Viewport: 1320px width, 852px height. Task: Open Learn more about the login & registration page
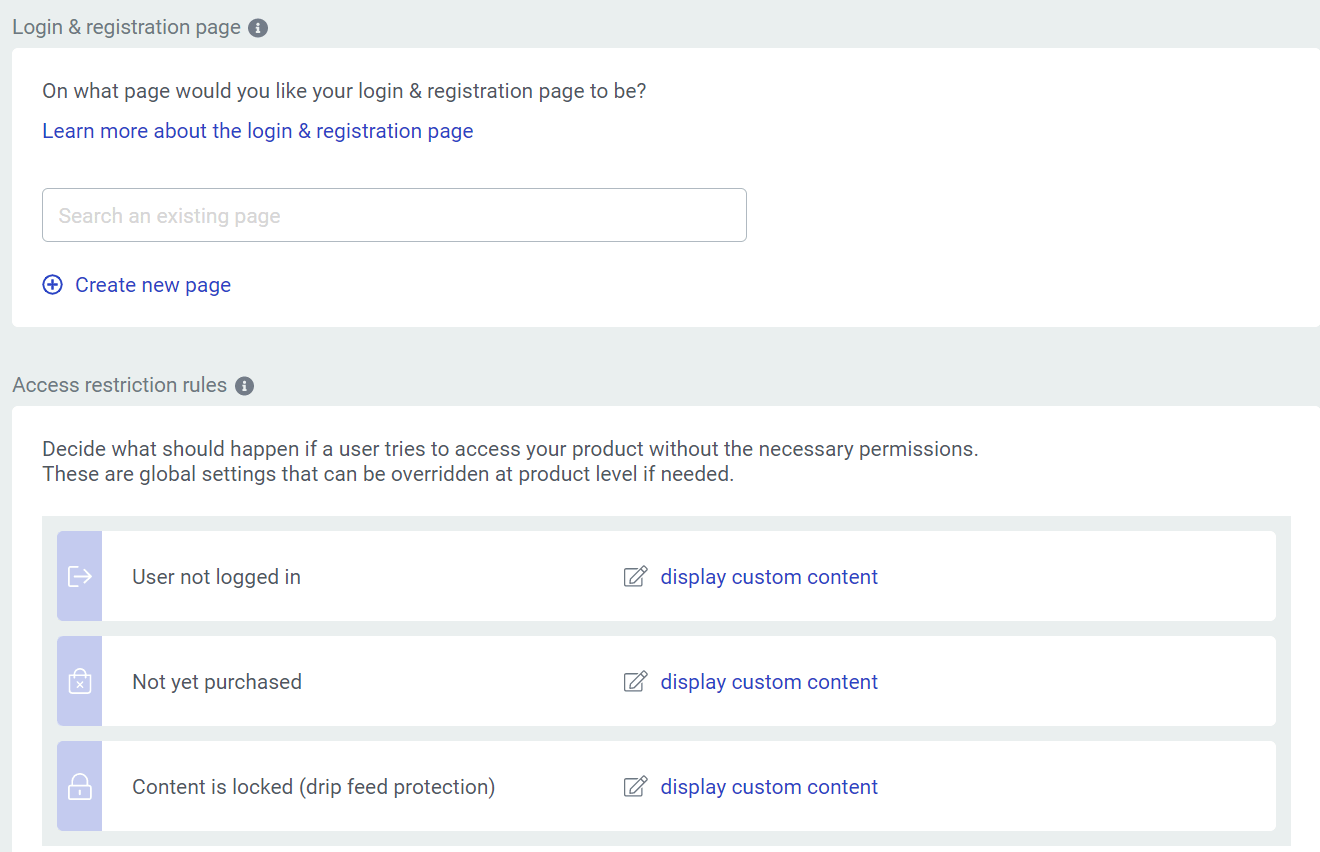257,131
